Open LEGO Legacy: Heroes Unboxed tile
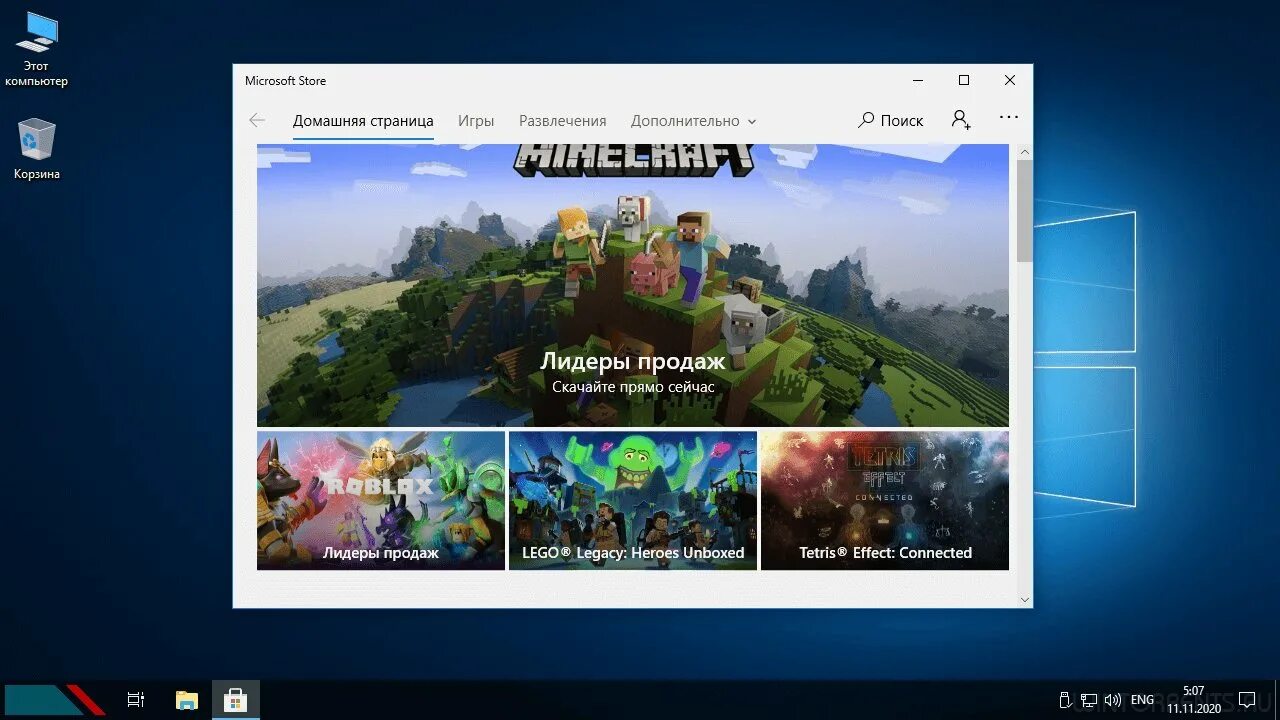This screenshot has width=1280, height=720. pos(633,500)
